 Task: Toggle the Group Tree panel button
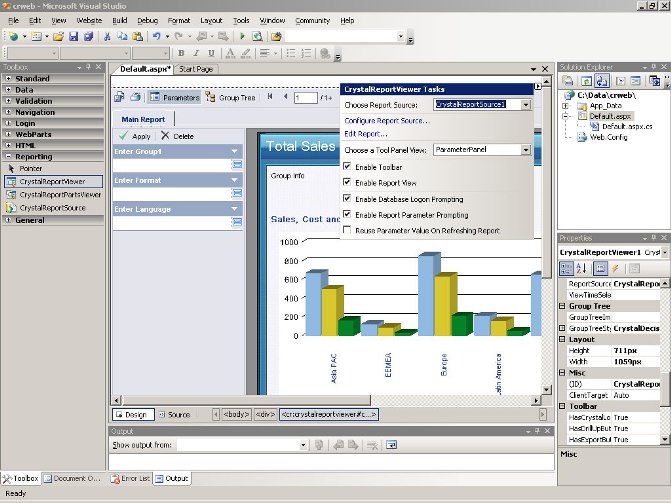(230, 98)
